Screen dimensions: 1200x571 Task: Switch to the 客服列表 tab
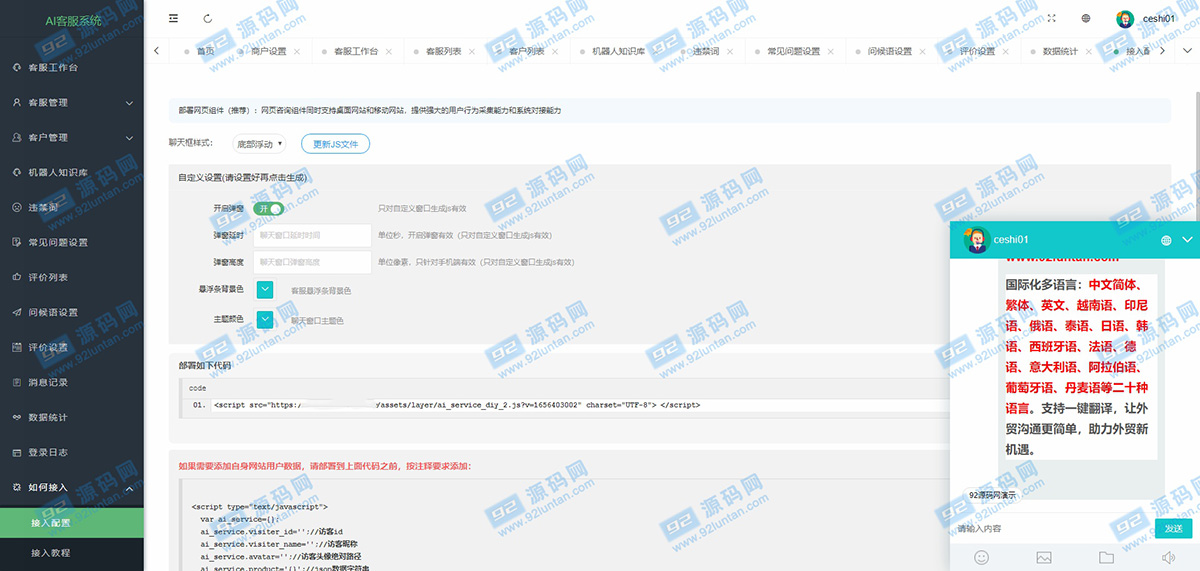point(443,51)
